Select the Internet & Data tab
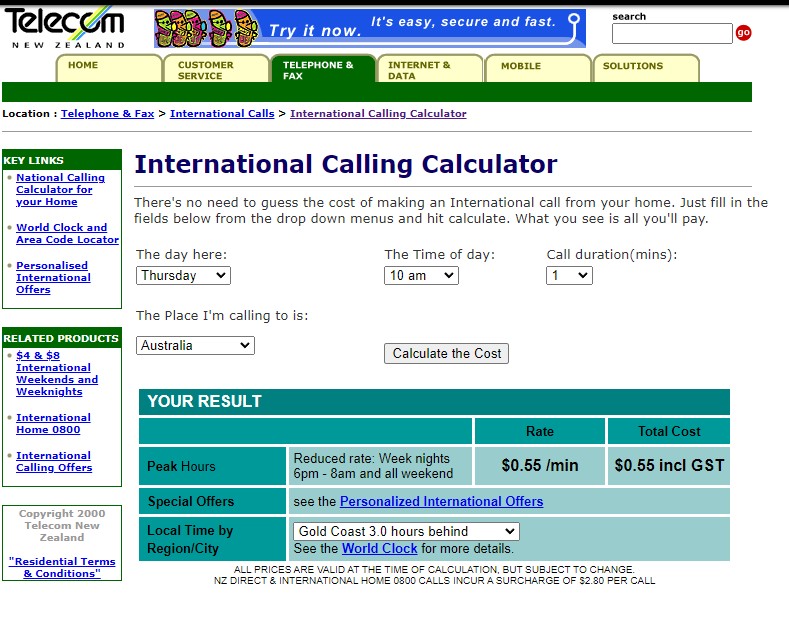This screenshot has width=789, height=622. point(430,70)
